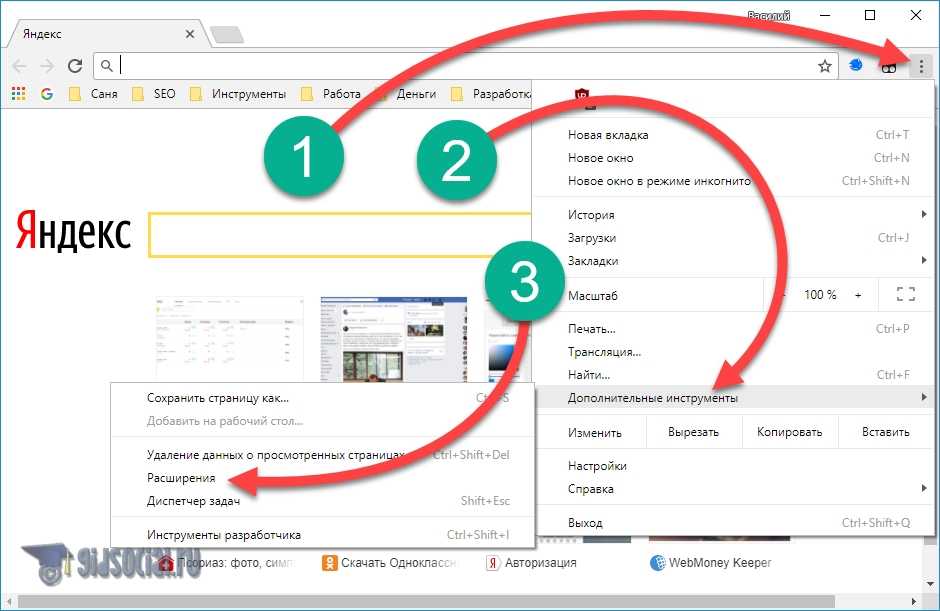The image size is (940, 611).
Task: Reload the page using the refresh icon
Action: 74,66
